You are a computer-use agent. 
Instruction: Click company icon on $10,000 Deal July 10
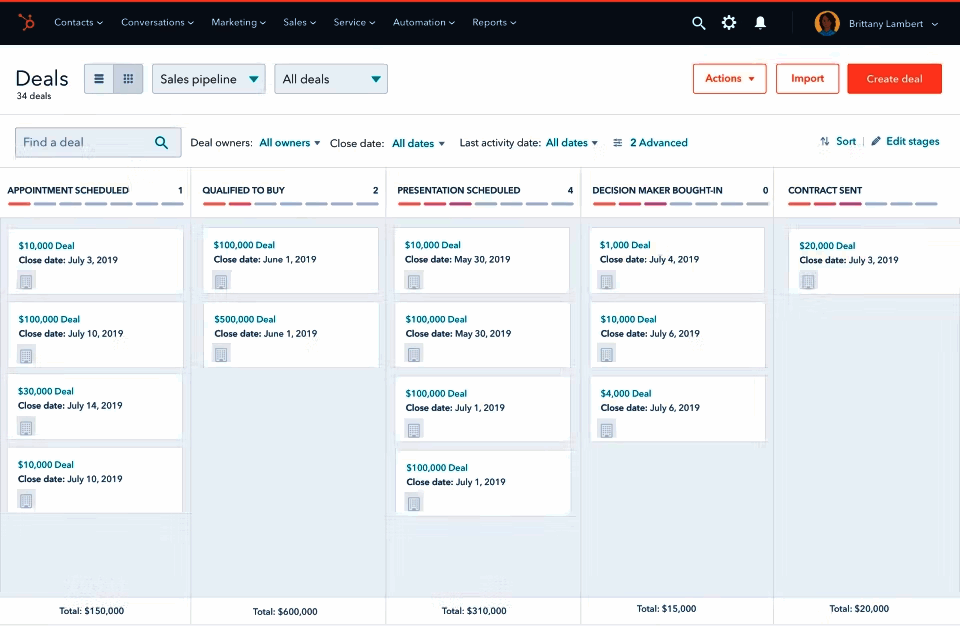(x=26, y=500)
